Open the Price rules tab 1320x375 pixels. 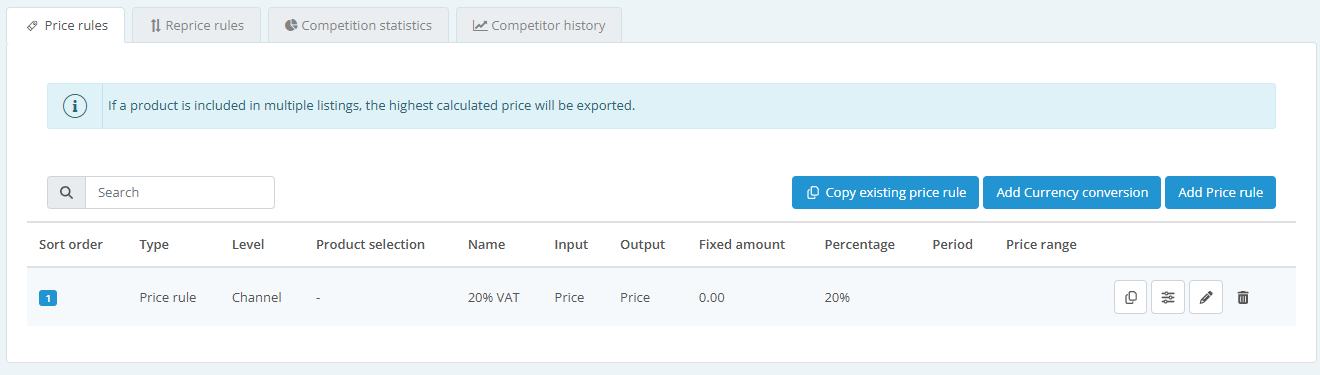(66, 25)
